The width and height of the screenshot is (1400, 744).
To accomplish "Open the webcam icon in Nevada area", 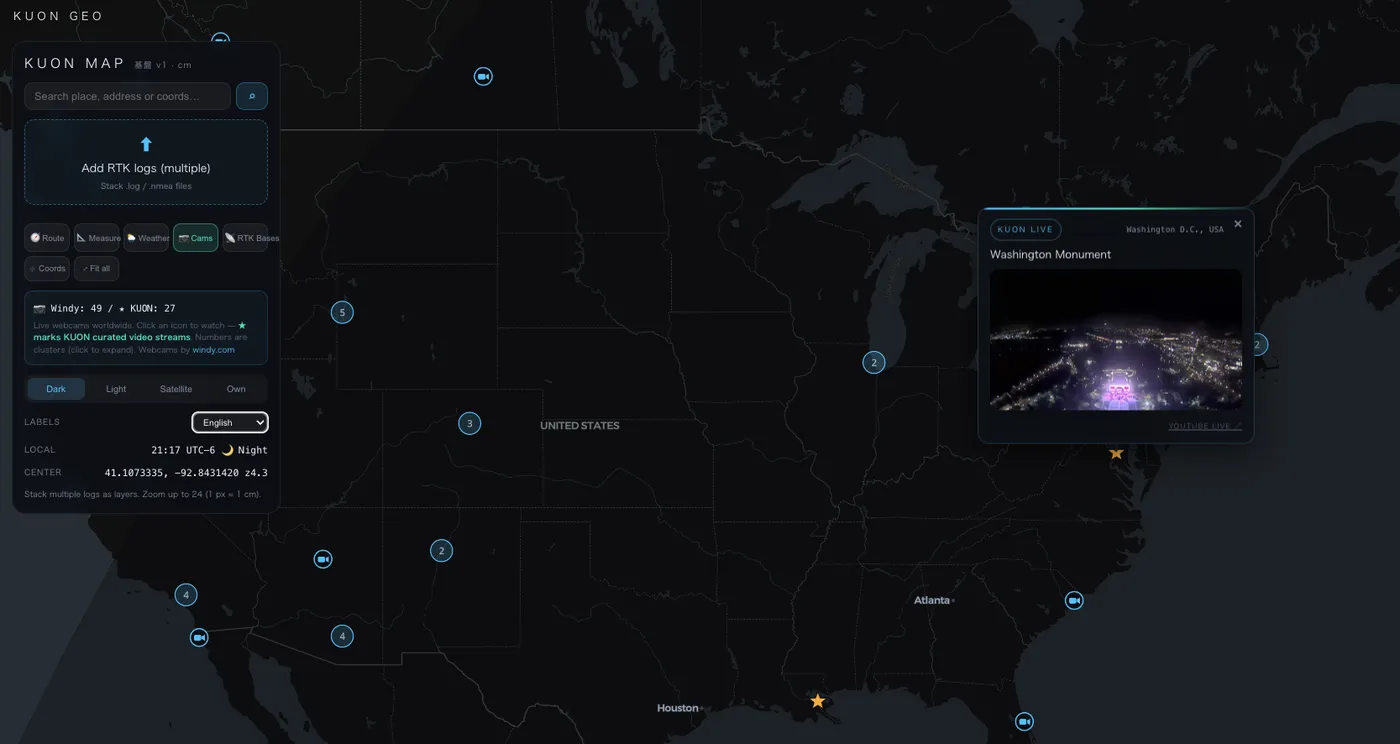I will (323, 559).
